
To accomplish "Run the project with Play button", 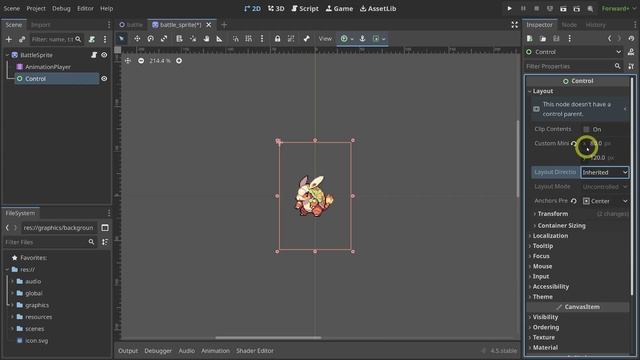I will click(x=509, y=8).
